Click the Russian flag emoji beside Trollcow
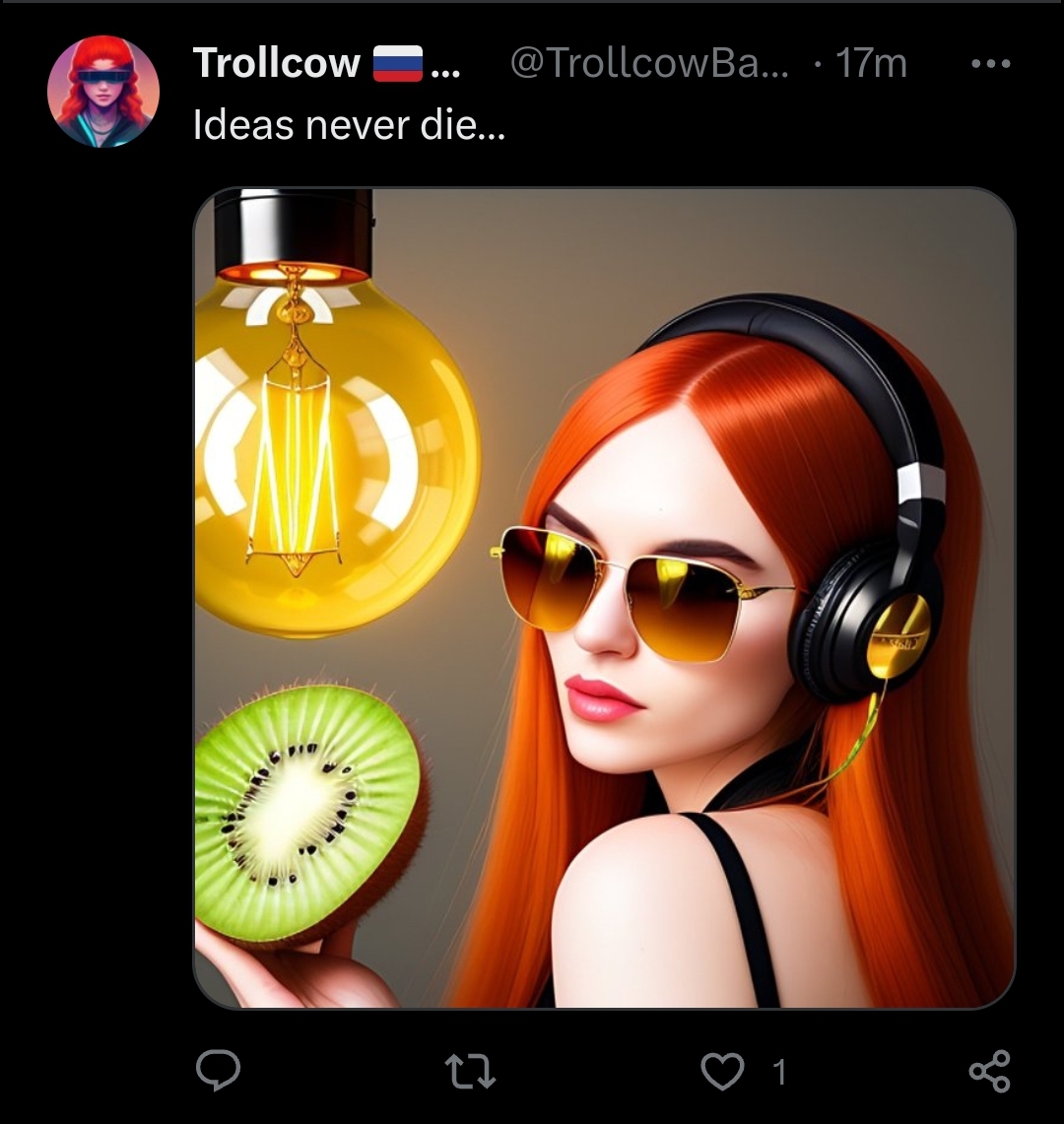The height and width of the screenshot is (1124, 1064). click(397, 64)
